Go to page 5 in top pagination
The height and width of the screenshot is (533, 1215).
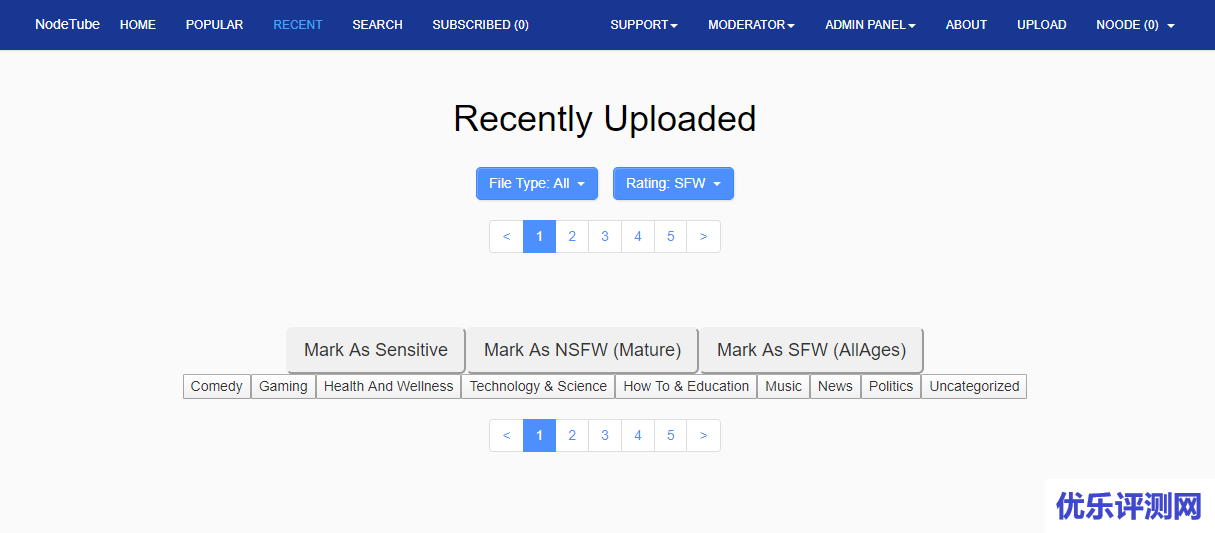pyautogui.click(x=671, y=237)
